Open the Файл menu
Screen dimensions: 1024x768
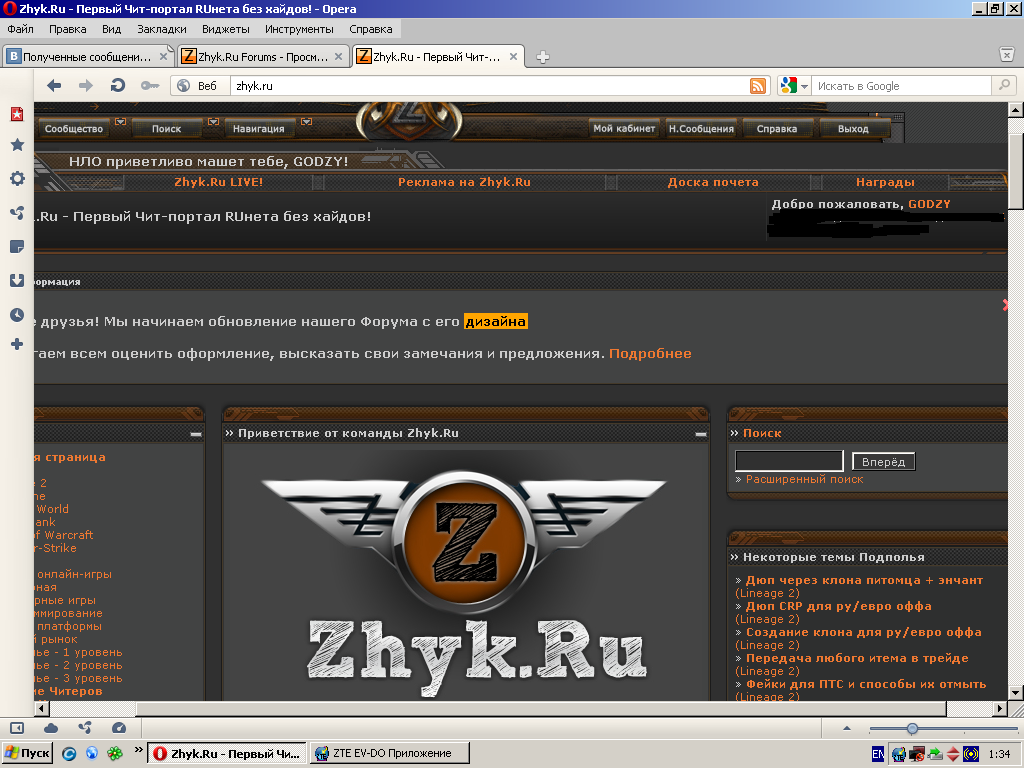click(20, 29)
